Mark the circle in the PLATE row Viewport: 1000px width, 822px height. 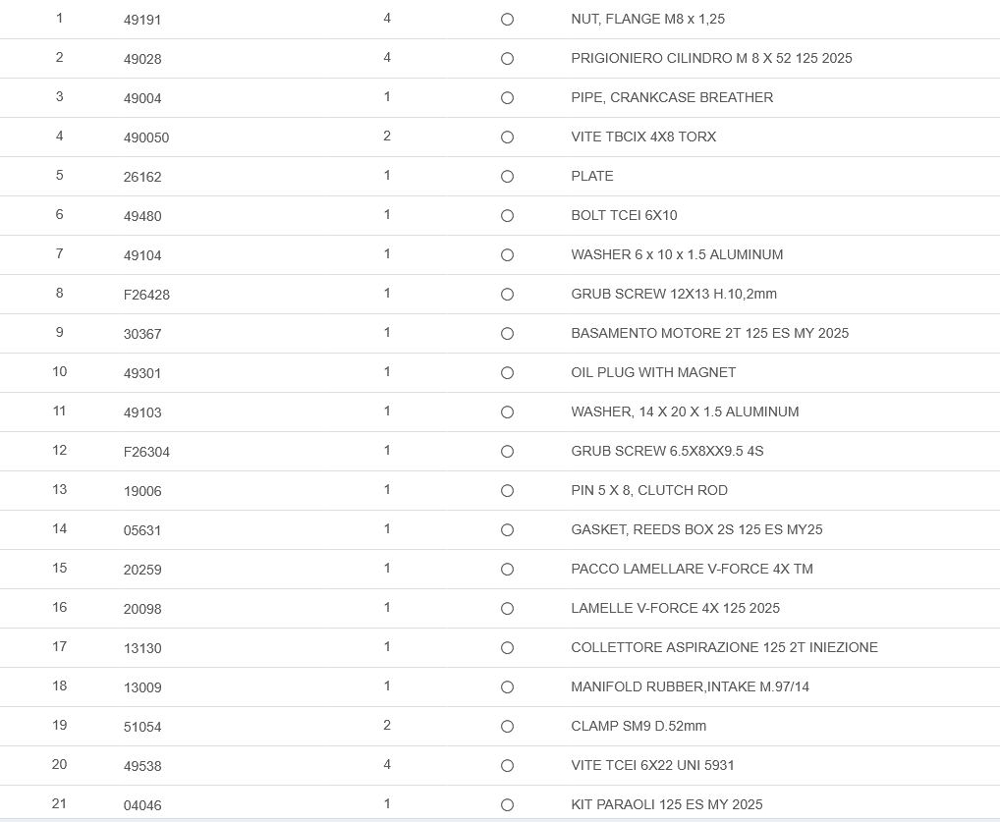[x=507, y=177]
